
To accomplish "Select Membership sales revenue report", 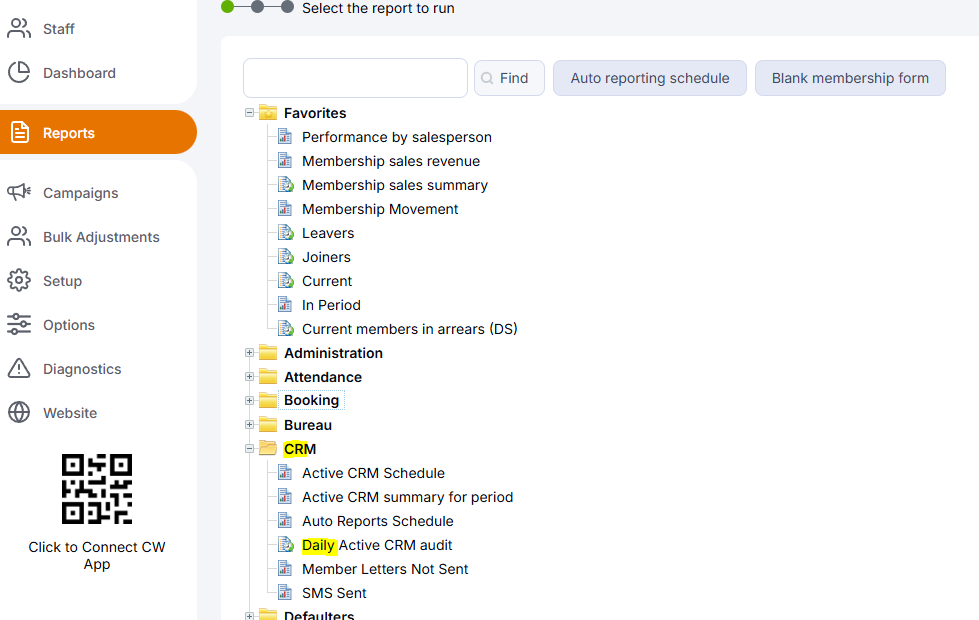I will click(391, 161).
